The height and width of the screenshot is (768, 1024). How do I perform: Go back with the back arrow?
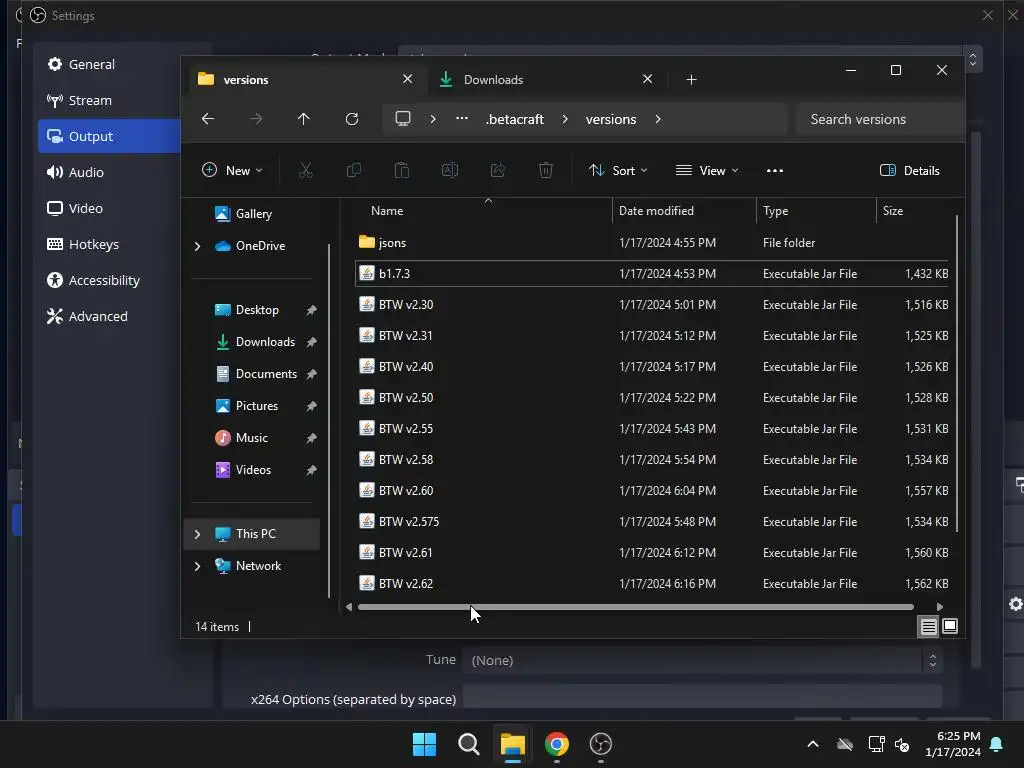point(208,119)
